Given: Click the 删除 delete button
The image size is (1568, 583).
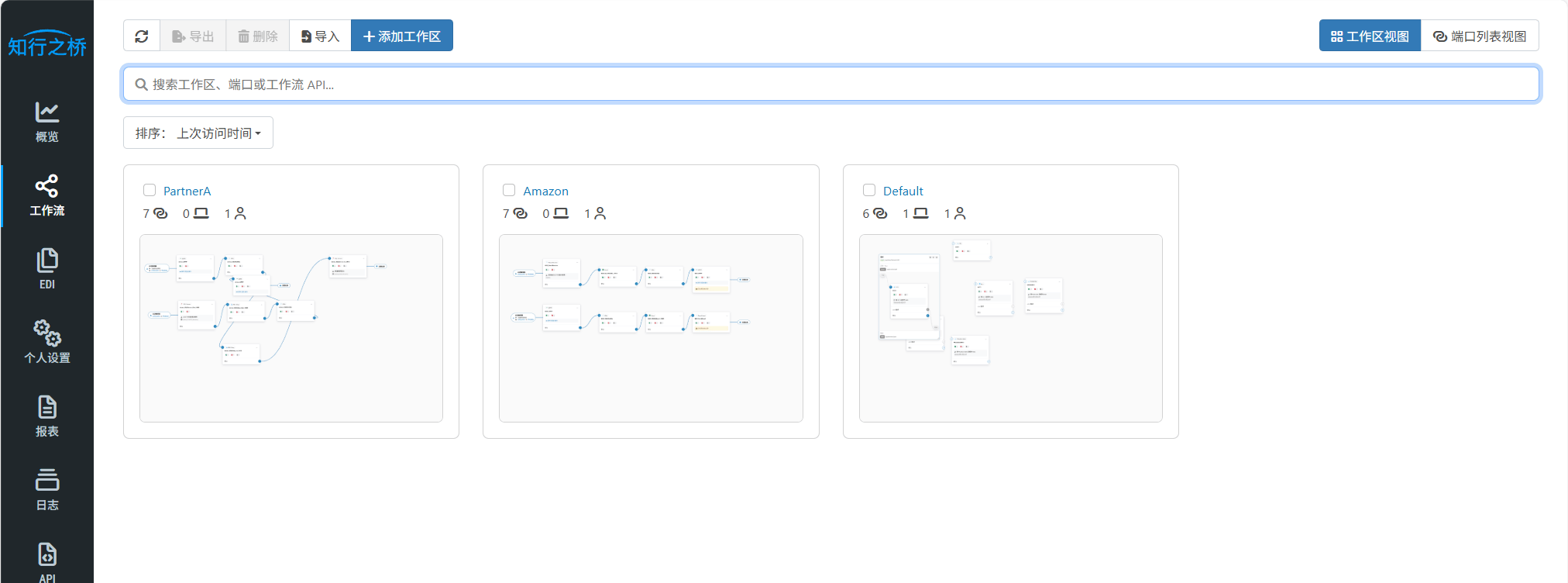Looking at the screenshot, I should tap(258, 36).
